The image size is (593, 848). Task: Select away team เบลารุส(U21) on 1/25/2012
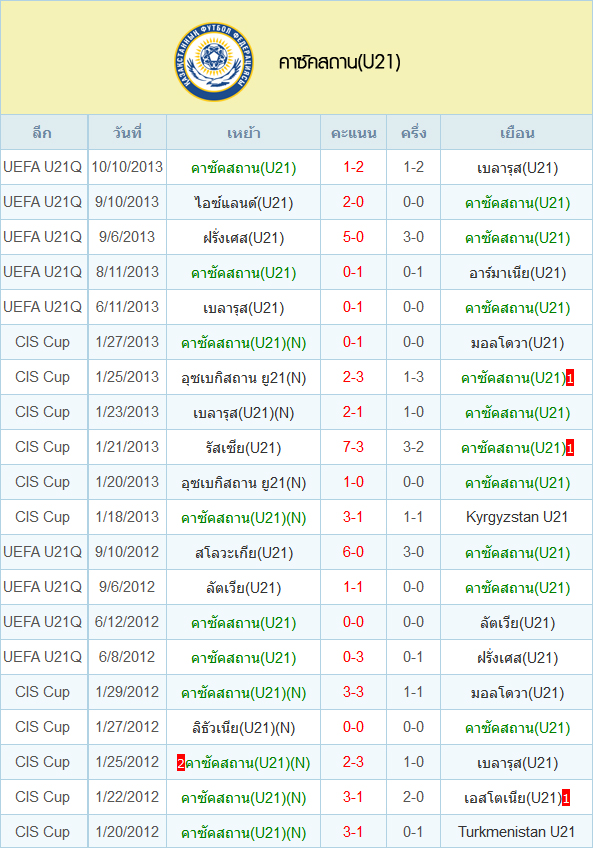click(517, 763)
